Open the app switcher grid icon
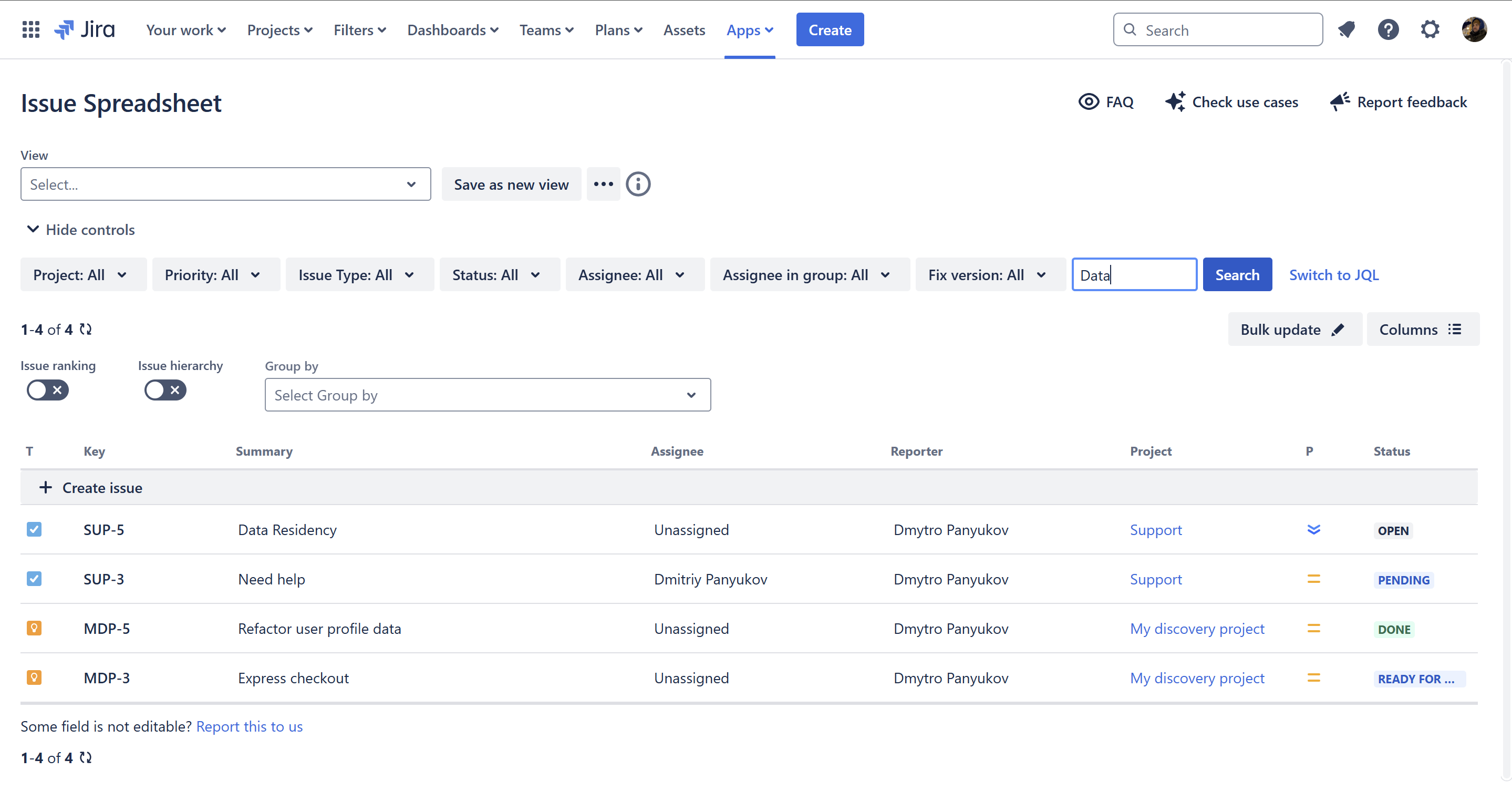This screenshot has width=1512, height=801. 30,29
